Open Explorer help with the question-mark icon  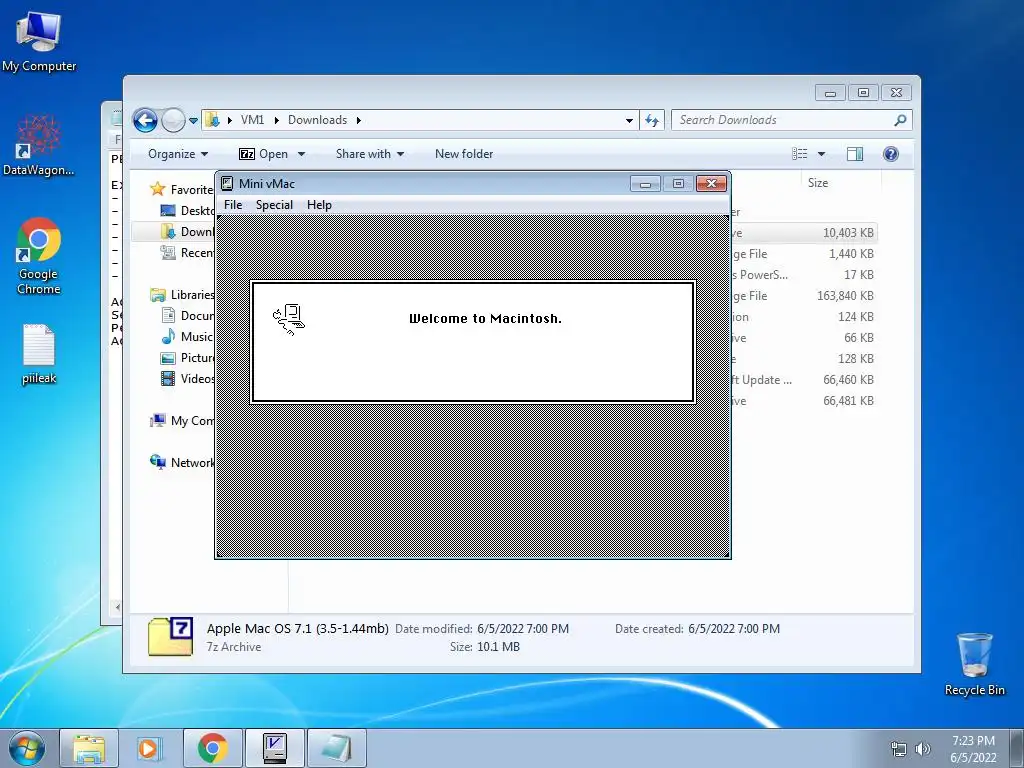click(x=891, y=154)
